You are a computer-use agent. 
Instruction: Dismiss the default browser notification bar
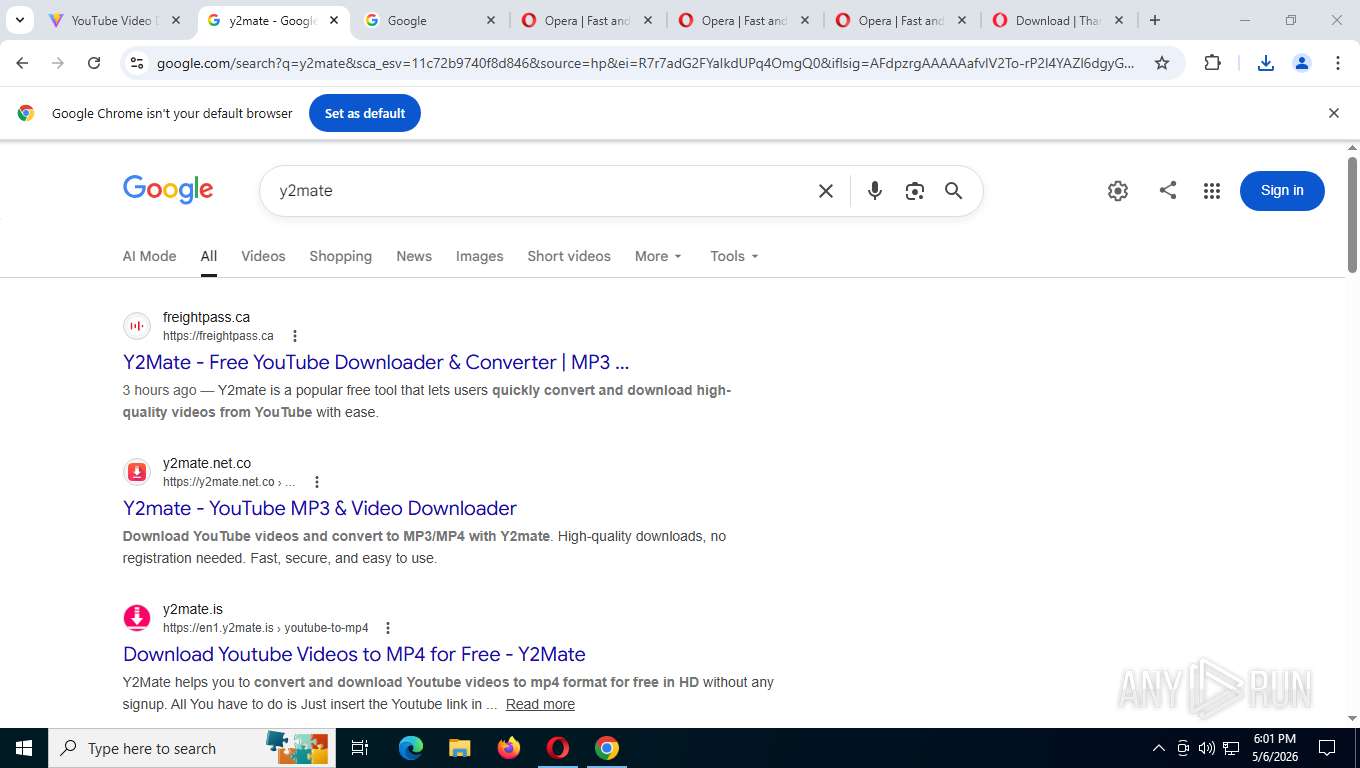pyautogui.click(x=1333, y=113)
